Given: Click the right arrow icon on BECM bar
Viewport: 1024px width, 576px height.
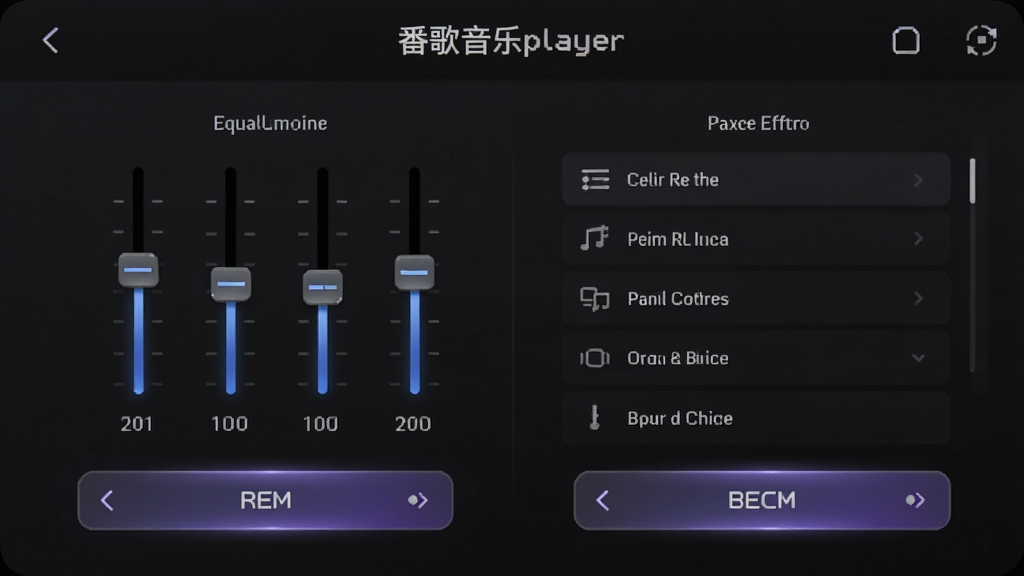Looking at the screenshot, I should pyautogui.click(x=915, y=501).
